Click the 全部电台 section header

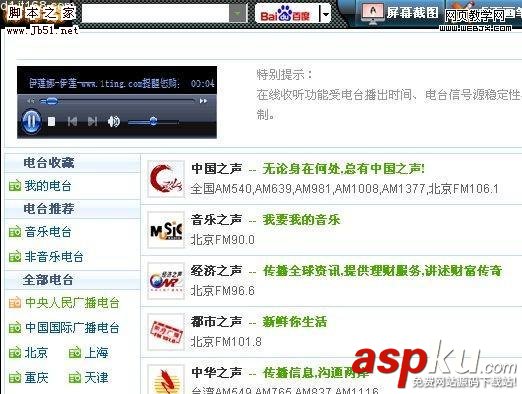point(48,280)
